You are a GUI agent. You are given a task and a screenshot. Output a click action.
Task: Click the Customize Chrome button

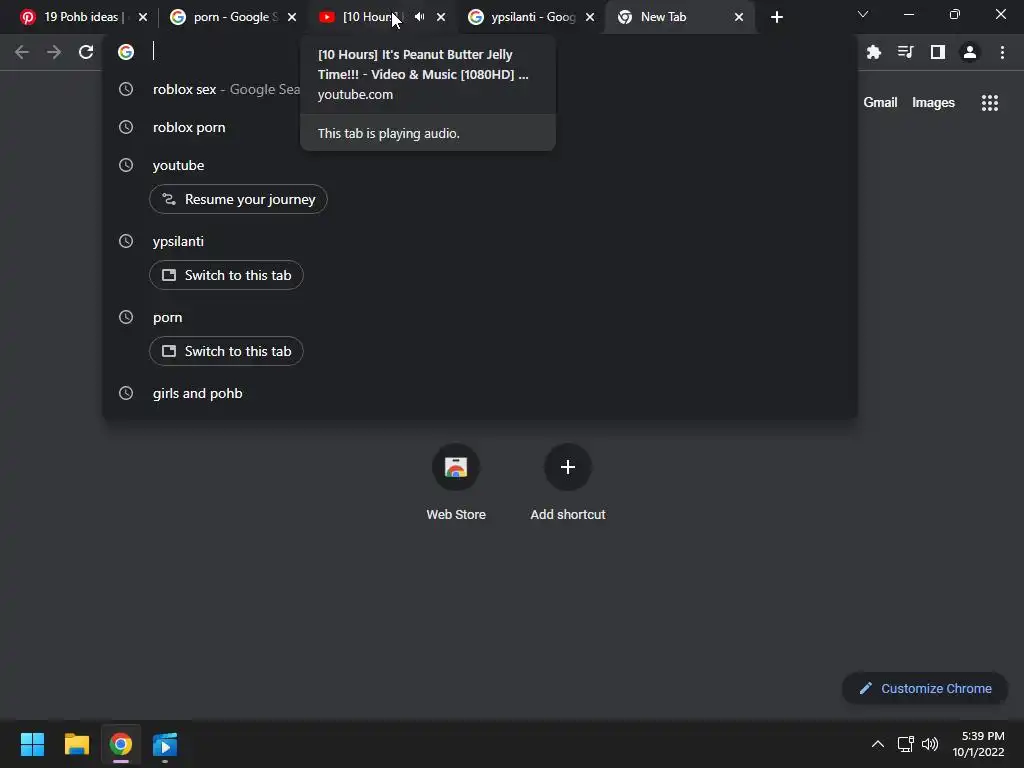pos(925,688)
